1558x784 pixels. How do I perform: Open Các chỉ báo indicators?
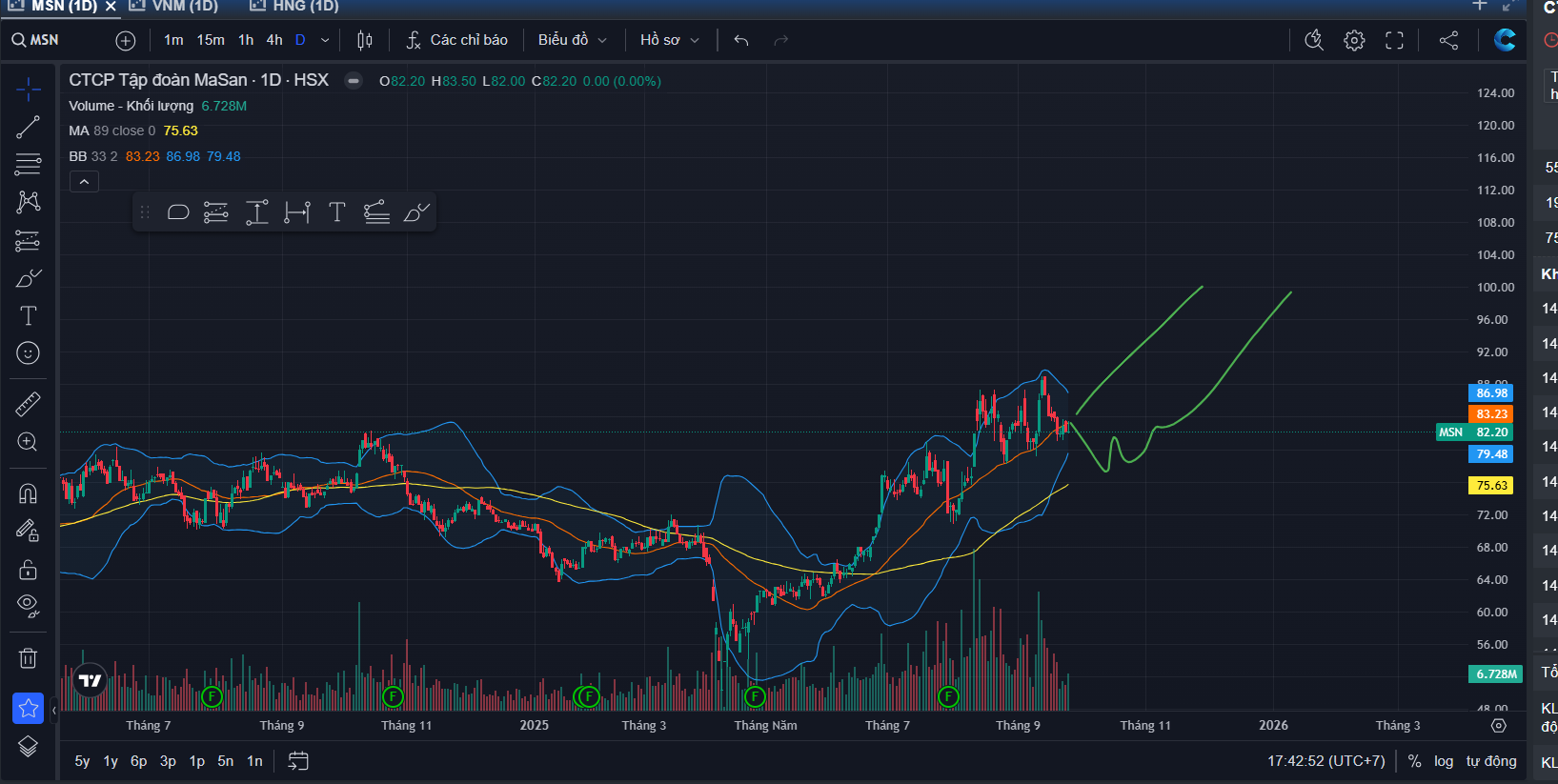tap(457, 40)
